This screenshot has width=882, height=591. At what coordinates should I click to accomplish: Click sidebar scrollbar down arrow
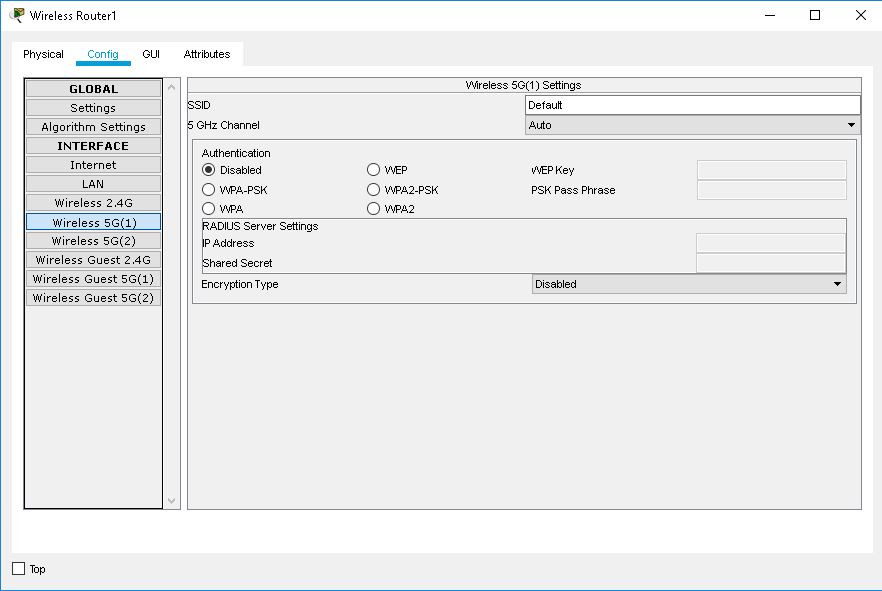[x=172, y=500]
